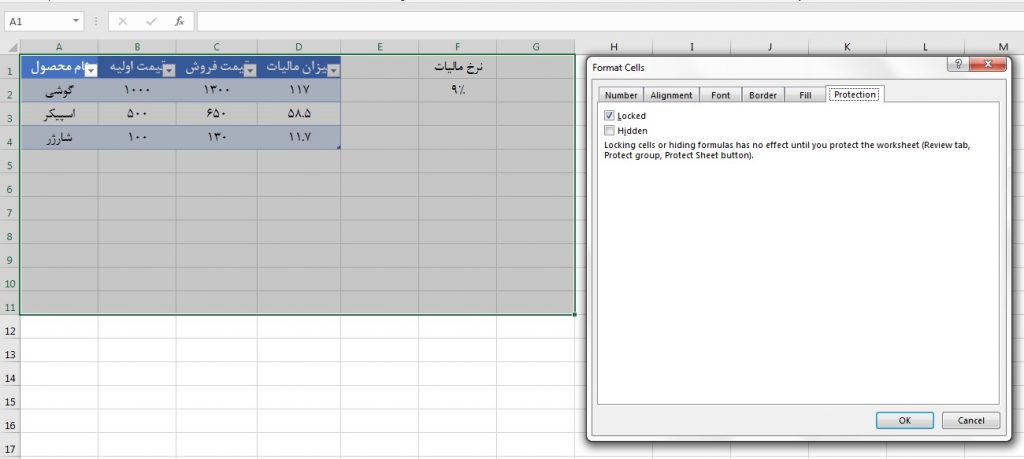Select column C header
This screenshot has width=1024, height=459.
tap(216, 47)
